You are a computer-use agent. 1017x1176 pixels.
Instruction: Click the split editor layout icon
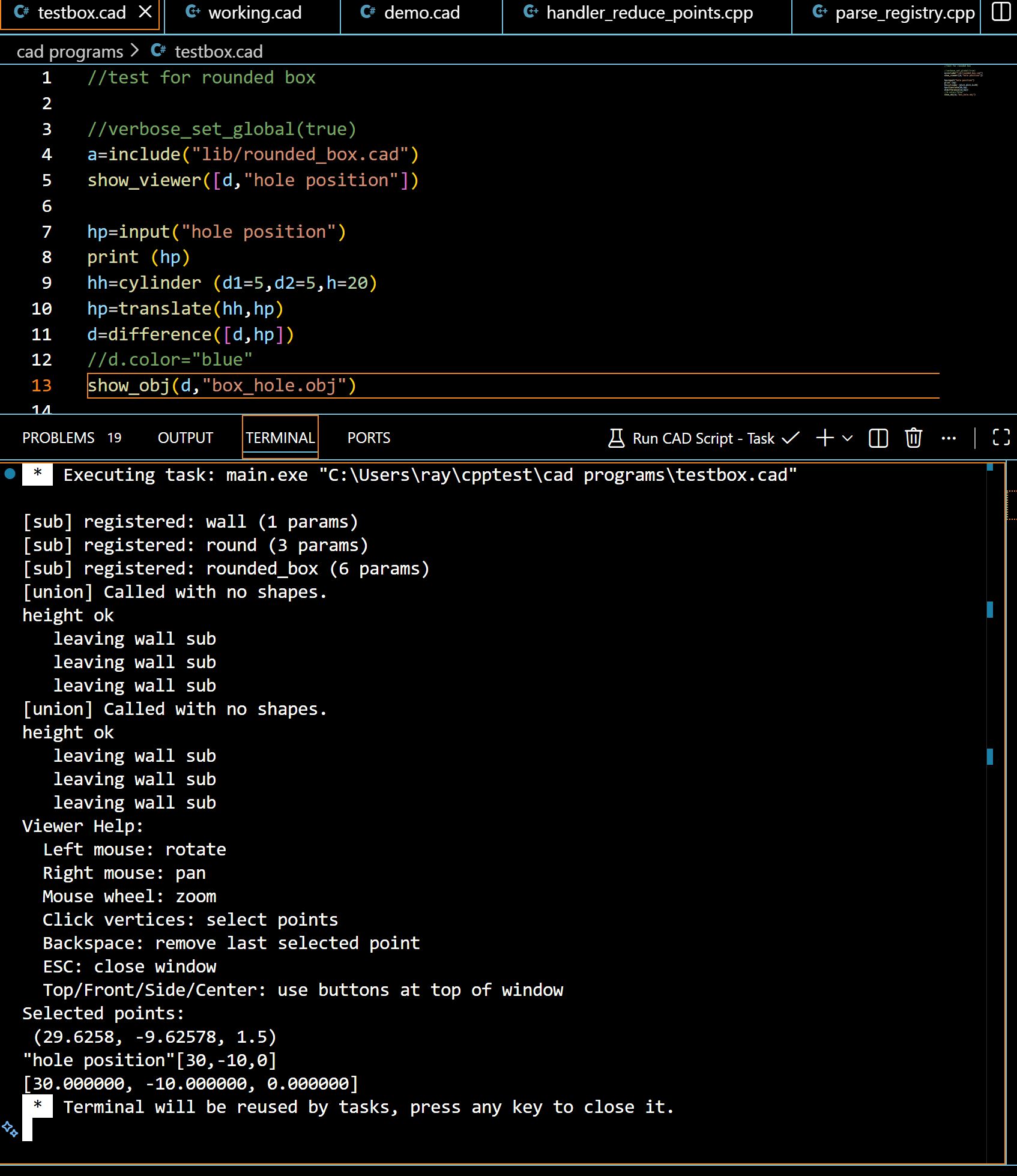pos(1001,13)
